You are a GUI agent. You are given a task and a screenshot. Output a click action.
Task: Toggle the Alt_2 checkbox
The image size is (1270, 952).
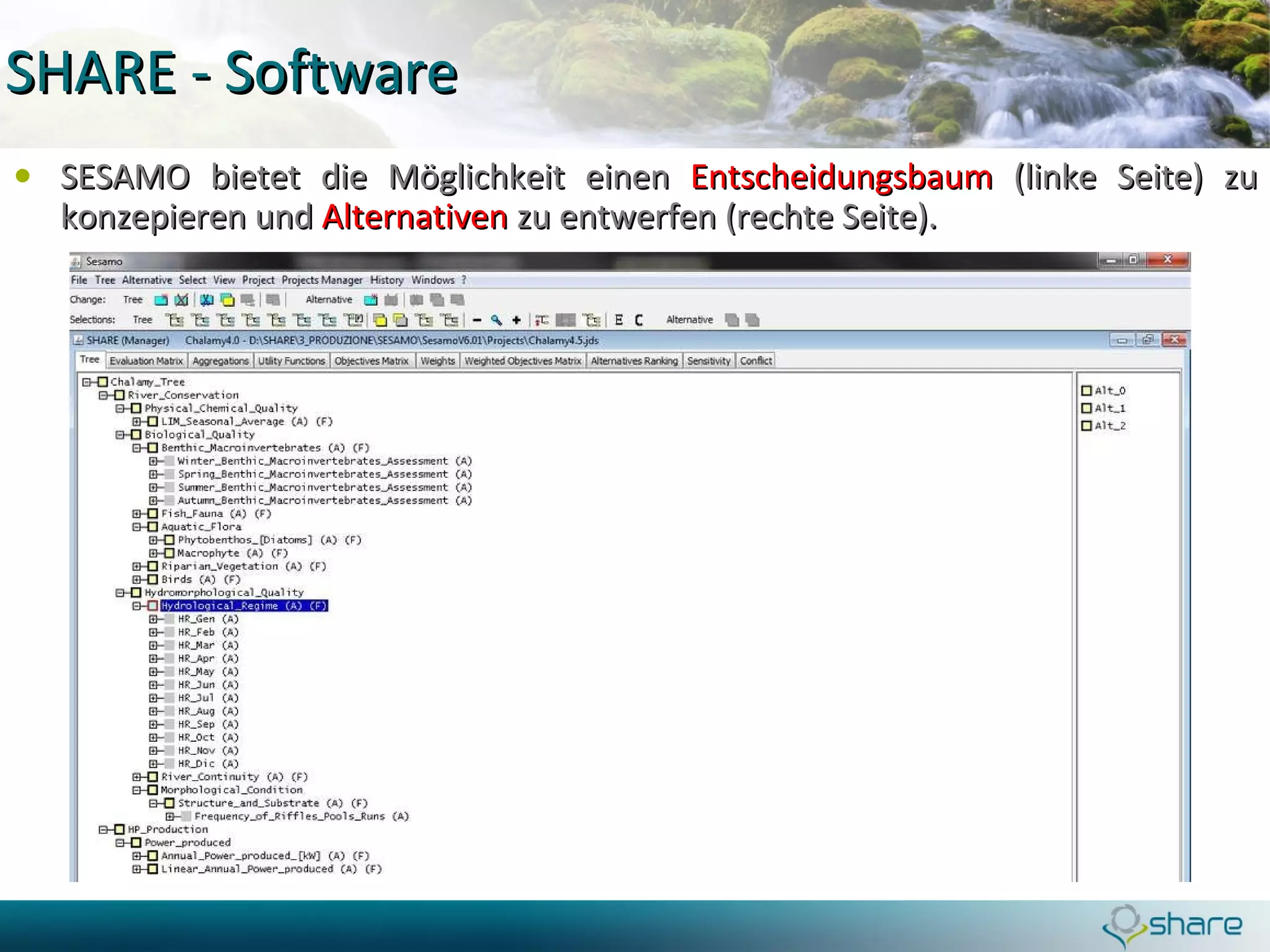click(1086, 426)
